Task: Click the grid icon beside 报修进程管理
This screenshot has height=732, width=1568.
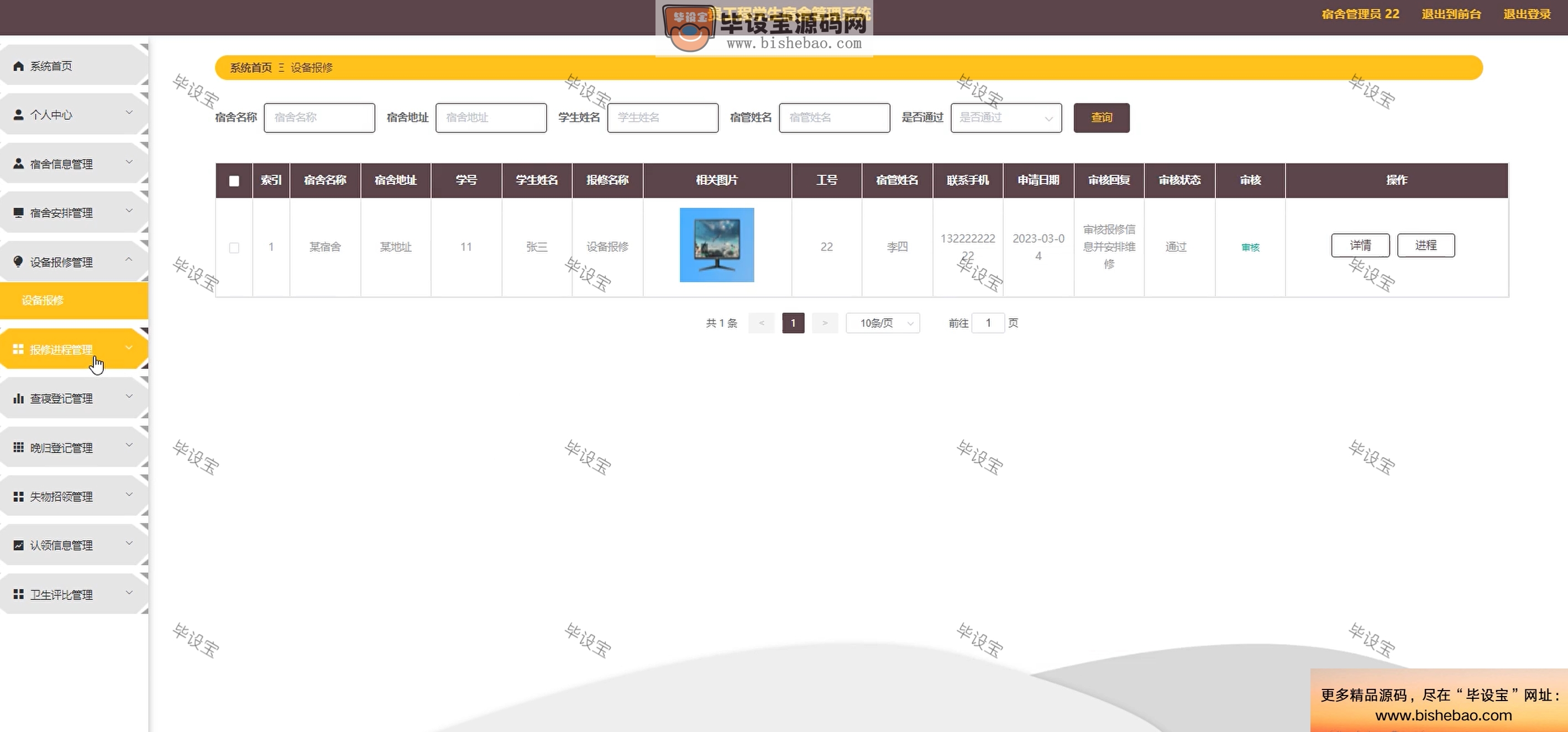Action: click(x=18, y=349)
